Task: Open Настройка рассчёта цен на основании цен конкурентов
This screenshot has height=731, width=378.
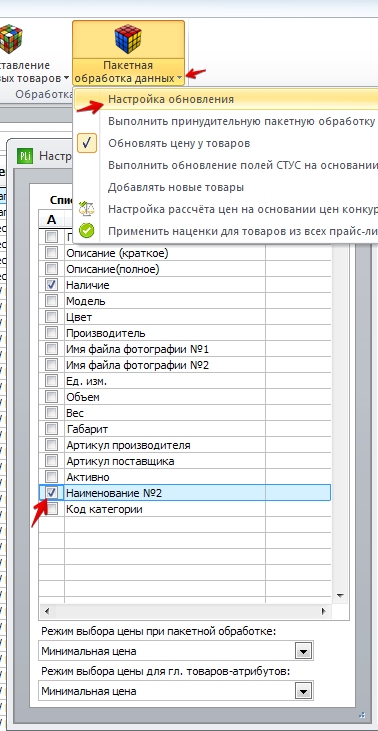Action: click(x=242, y=209)
